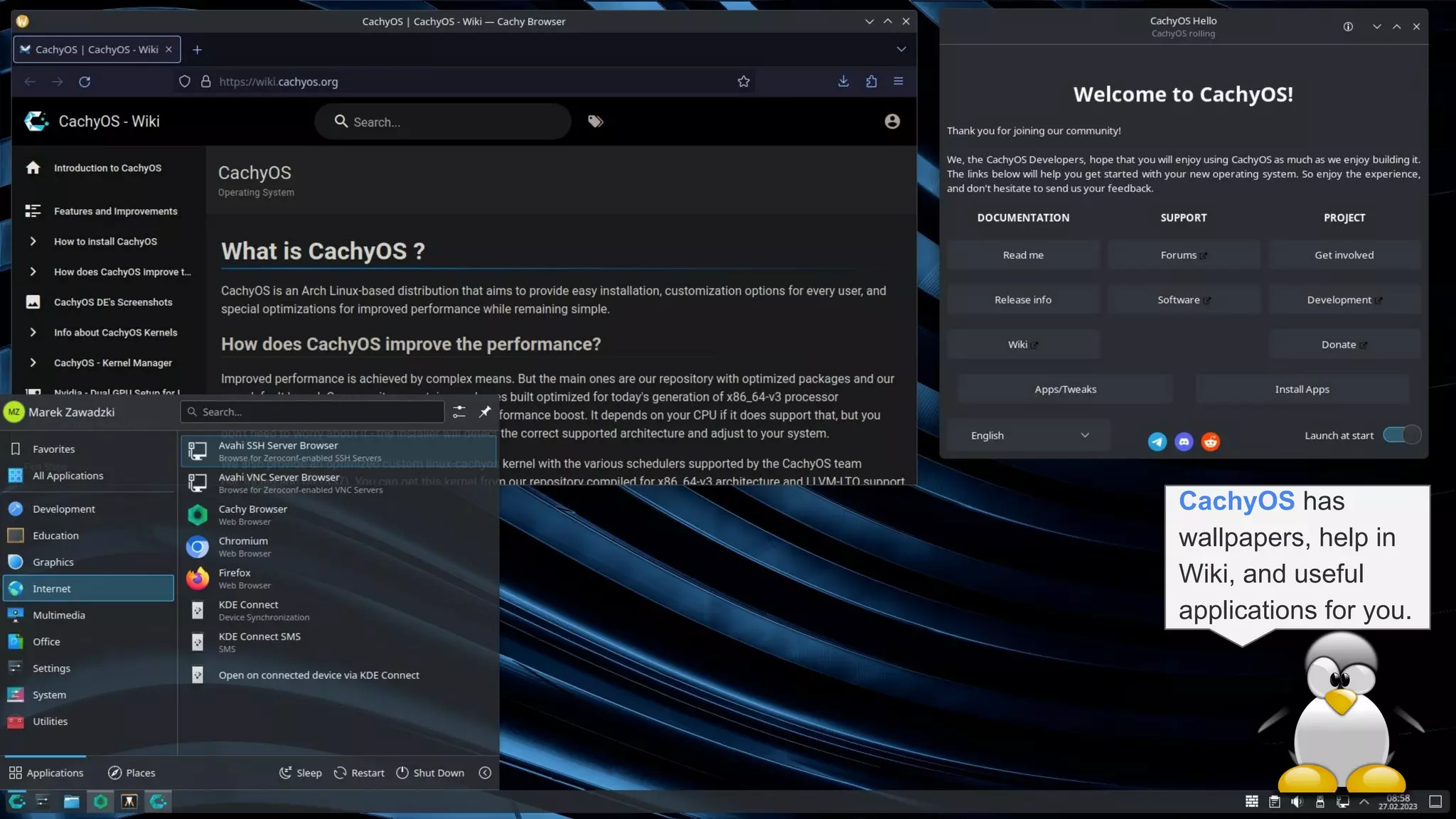Open the browser list-all-tabs chevron
Screen dimensions: 1456x819
901,49
